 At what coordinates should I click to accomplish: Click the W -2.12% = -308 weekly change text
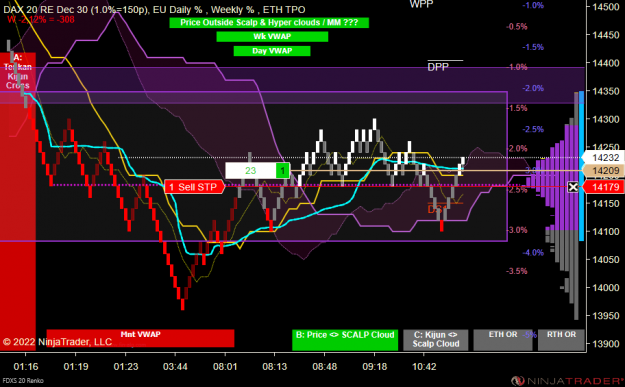tap(41, 19)
